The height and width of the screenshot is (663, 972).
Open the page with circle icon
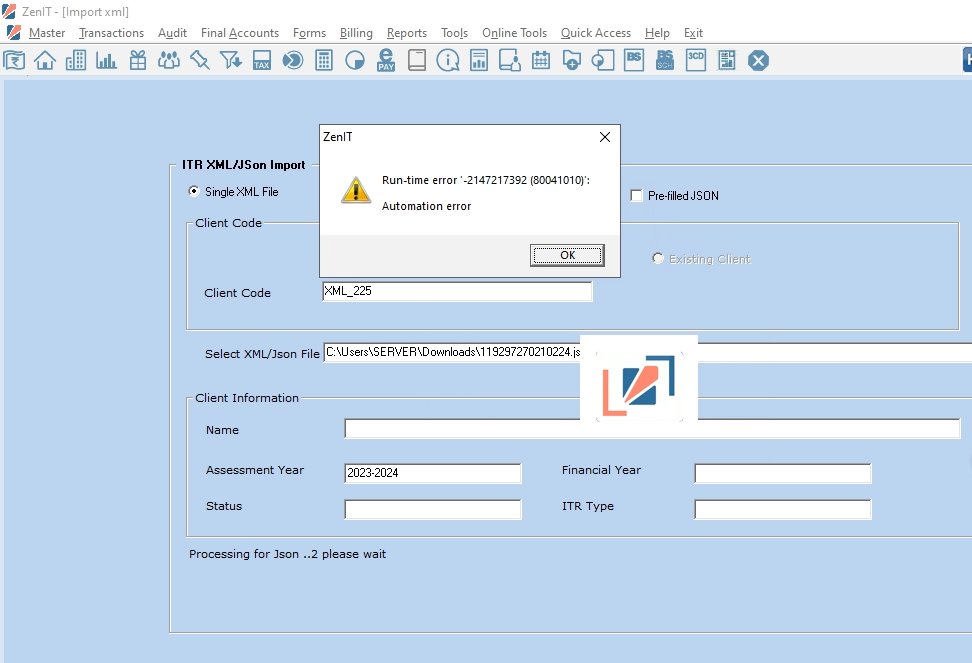603,60
